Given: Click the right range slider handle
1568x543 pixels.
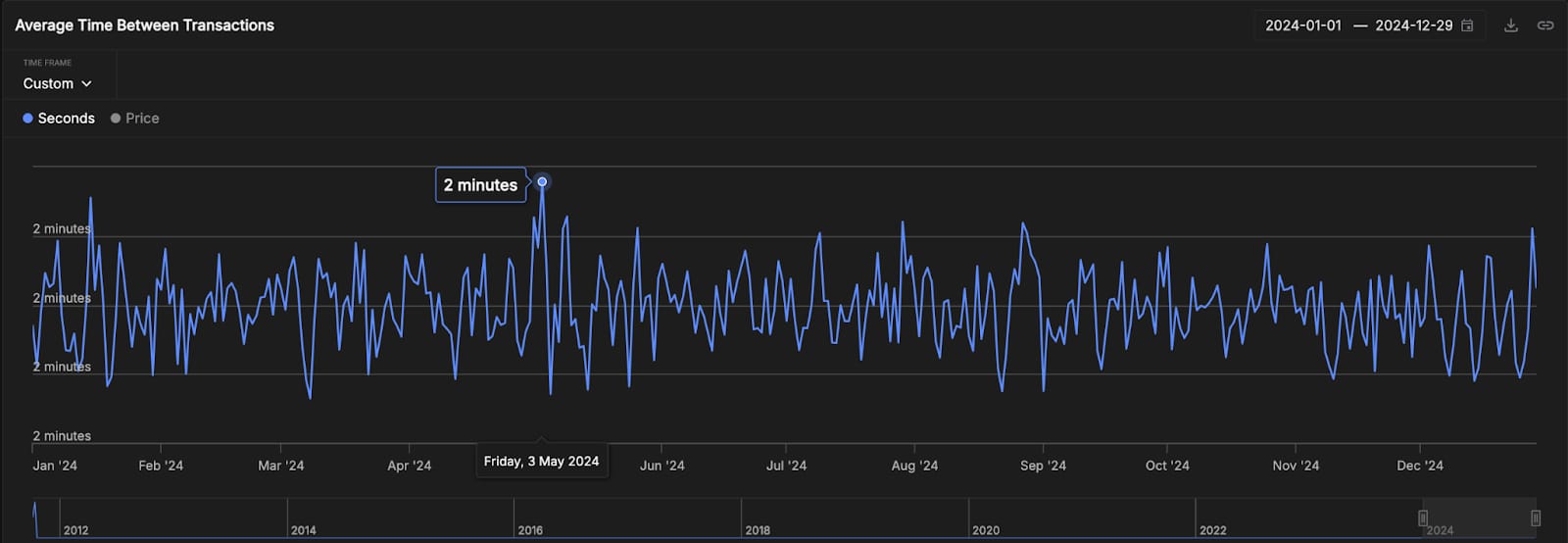Looking at the screenshot, I should 1536,518.
